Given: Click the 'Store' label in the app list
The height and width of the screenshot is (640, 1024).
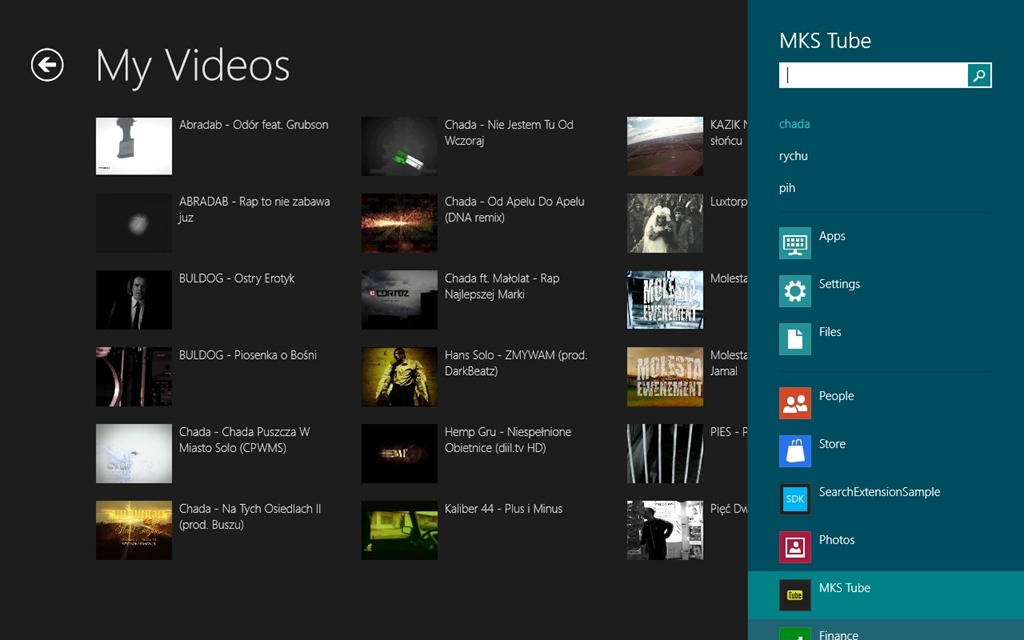Looking at the screenshot, I should point(832,444).
